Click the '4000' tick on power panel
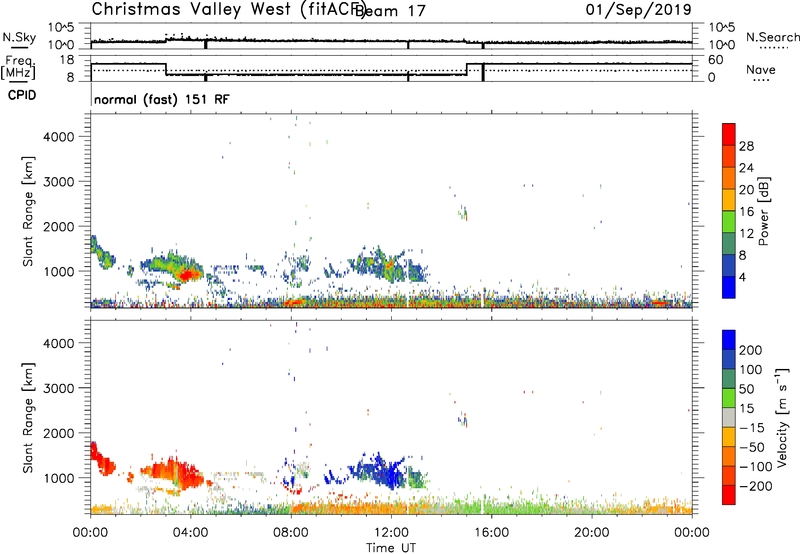This screenshot has height=554, width=800. (x=58, y=137)
